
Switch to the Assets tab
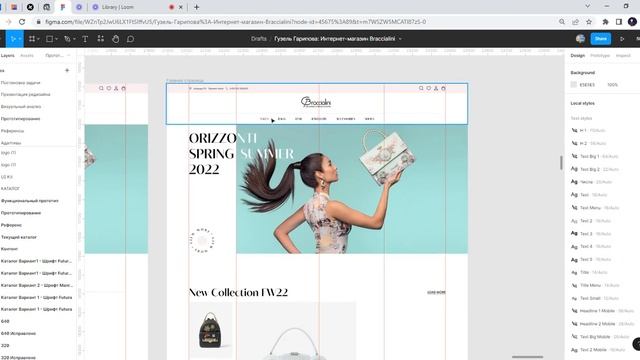tap(27, 55)
